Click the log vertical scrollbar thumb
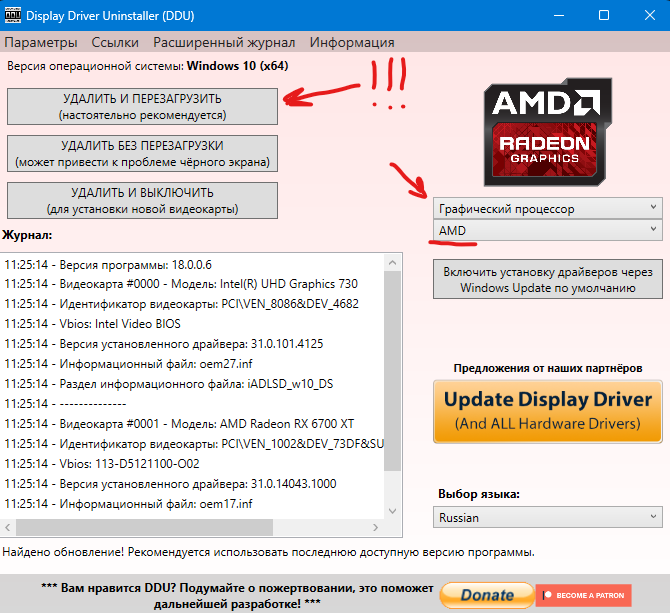The image size is (670, 613). 392,371
